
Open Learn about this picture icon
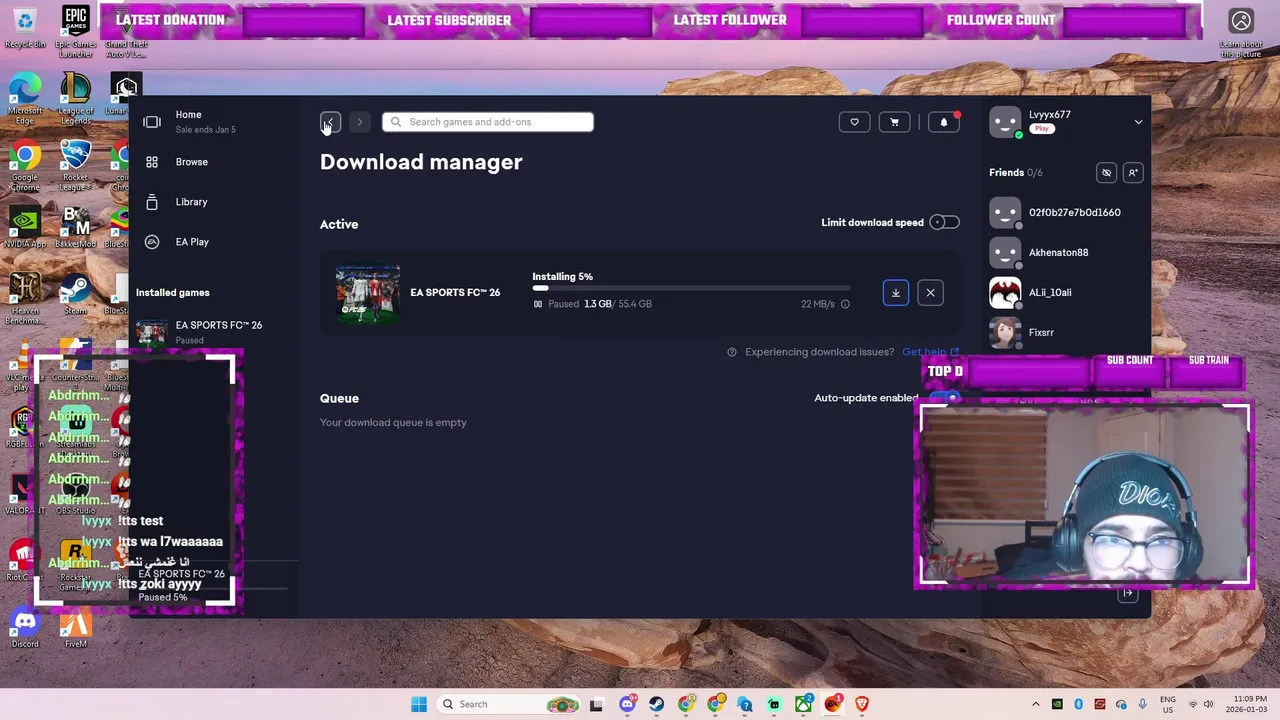point(1241,33)
